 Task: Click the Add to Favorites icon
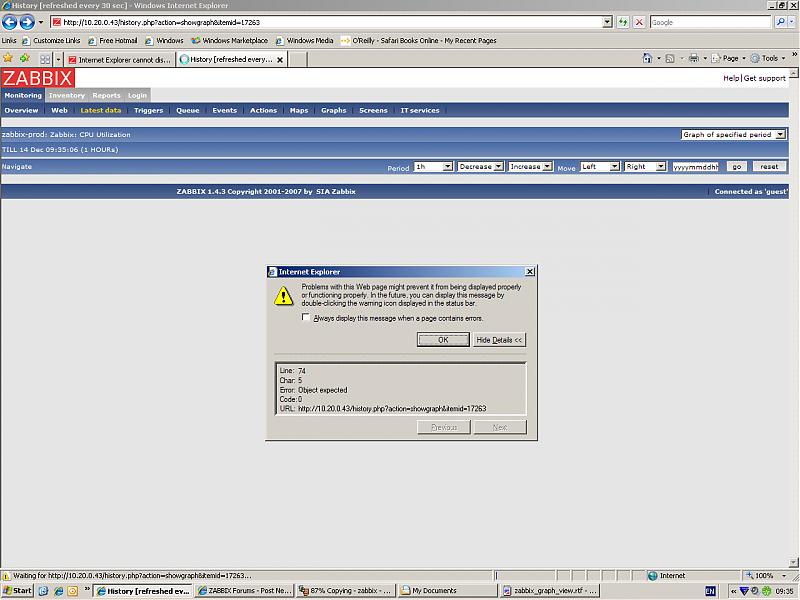point(24,59)
